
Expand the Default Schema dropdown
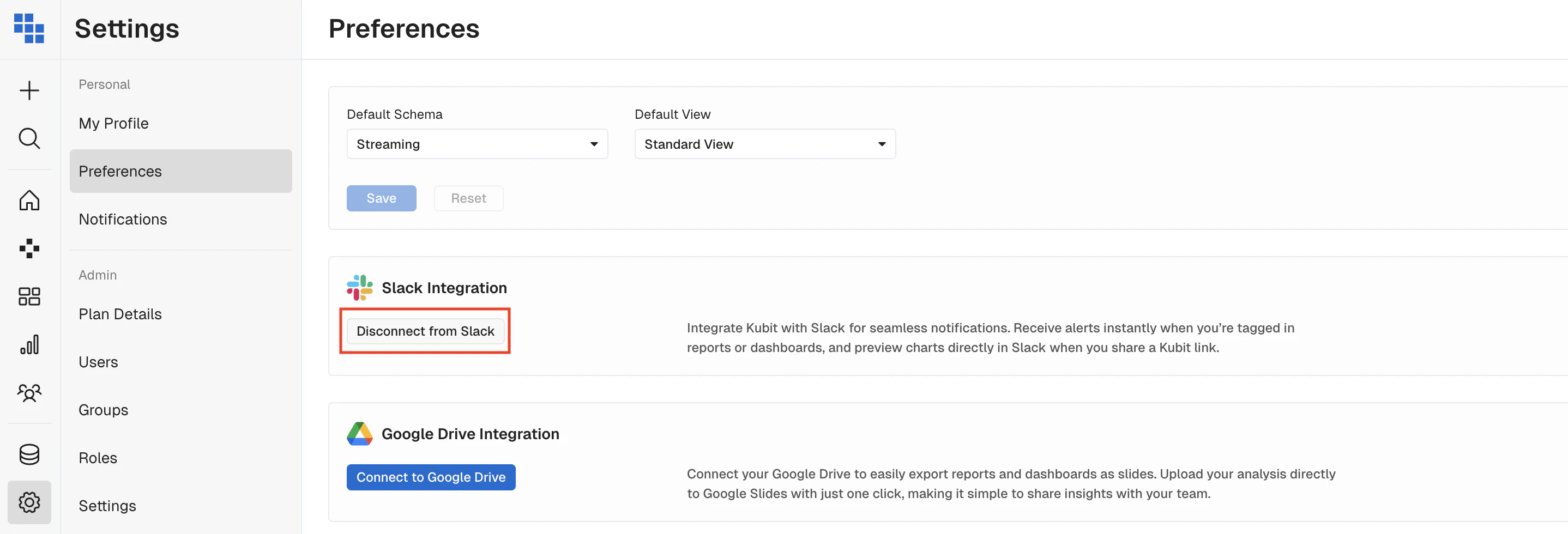pyautogui.click(x=477, y=144)
